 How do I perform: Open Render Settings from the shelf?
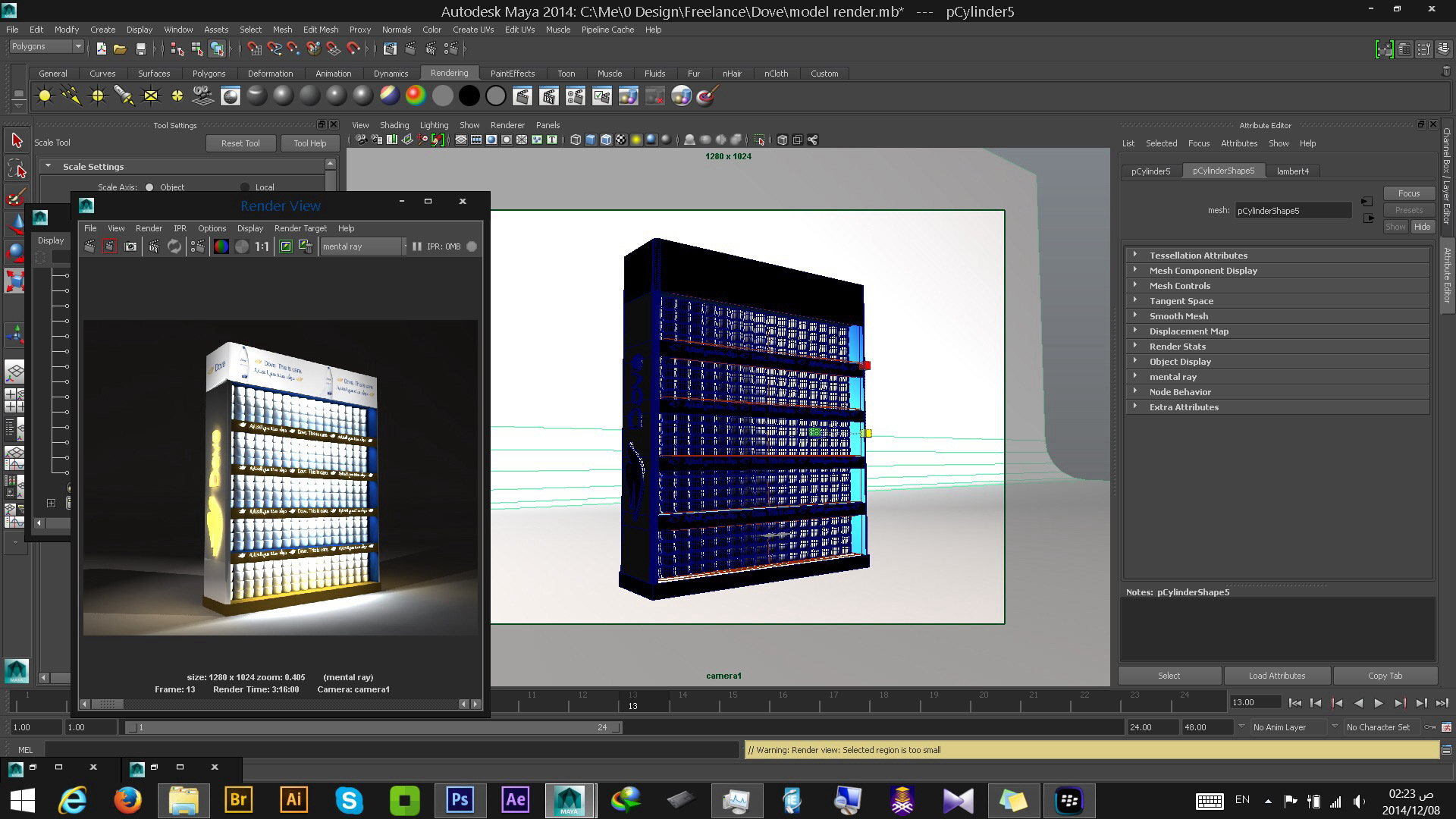575,96
